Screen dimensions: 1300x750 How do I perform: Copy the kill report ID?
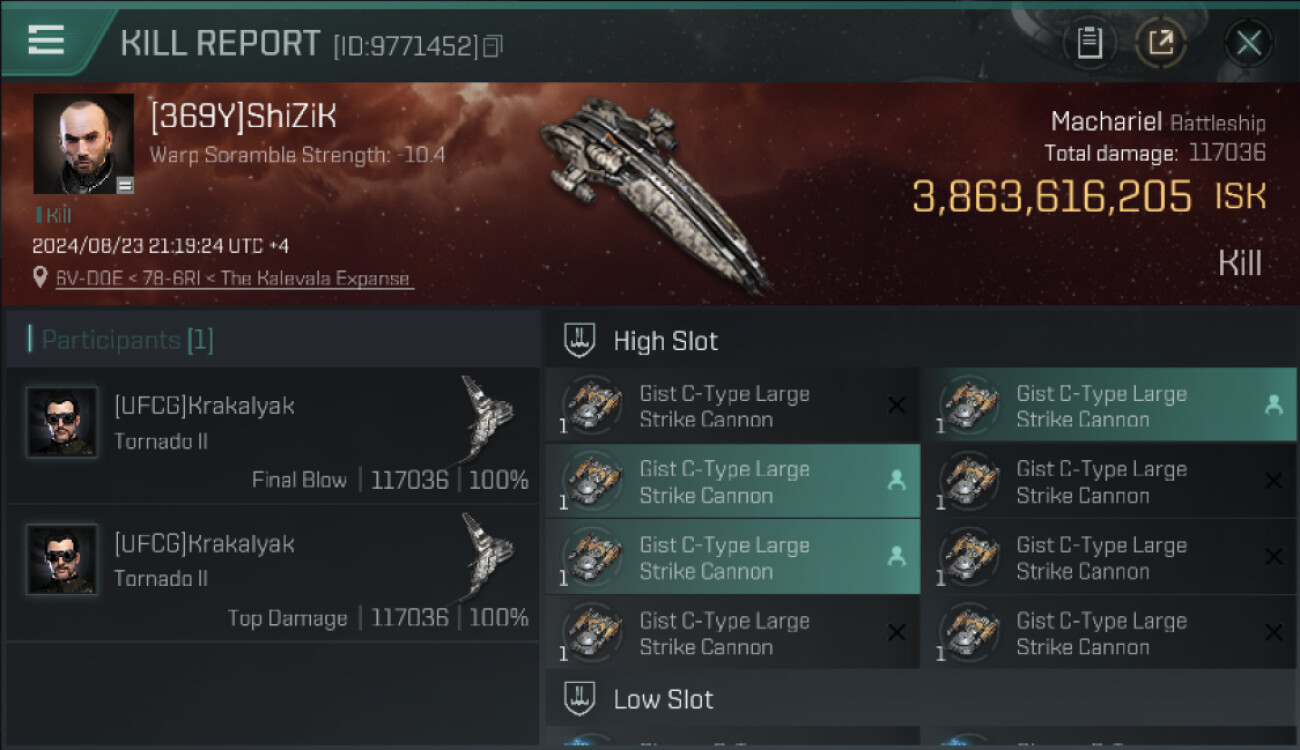pyautogui.click(x=492, y=46)
